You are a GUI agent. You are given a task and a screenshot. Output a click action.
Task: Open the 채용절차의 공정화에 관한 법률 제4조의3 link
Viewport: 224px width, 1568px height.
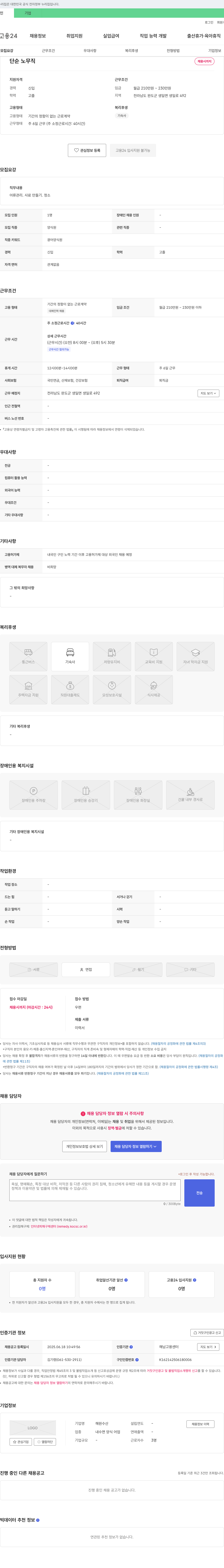(178, 1043)
